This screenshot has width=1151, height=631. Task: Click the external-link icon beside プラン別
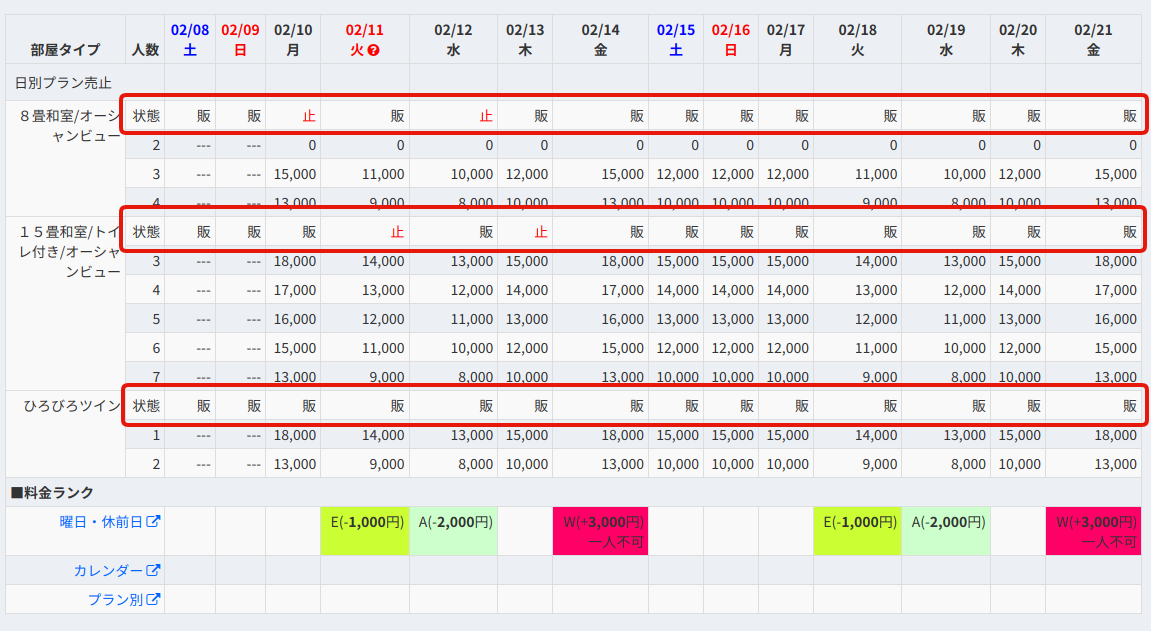tap(153, 599)
